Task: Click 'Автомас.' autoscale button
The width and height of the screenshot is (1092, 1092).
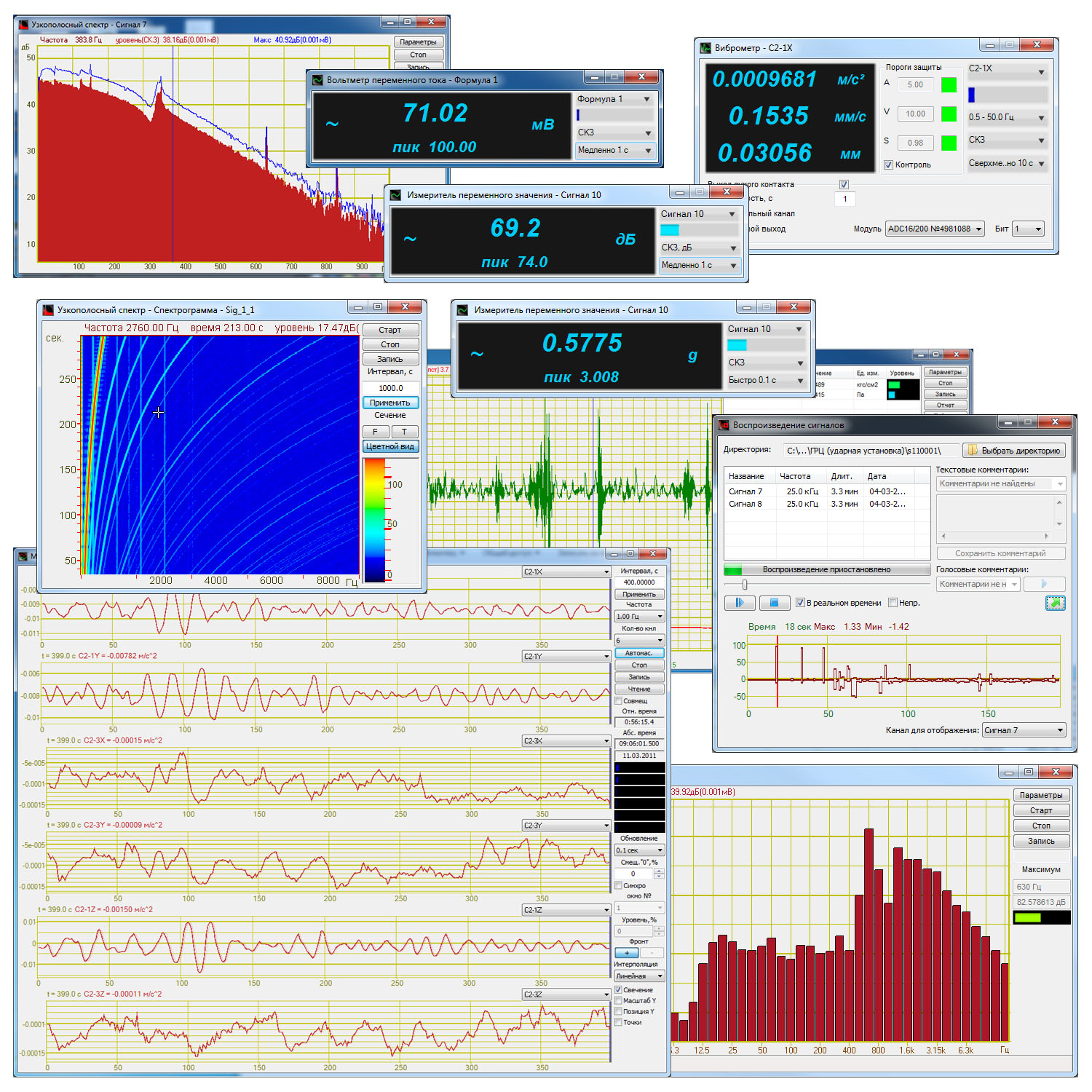Action: (639, 653)
